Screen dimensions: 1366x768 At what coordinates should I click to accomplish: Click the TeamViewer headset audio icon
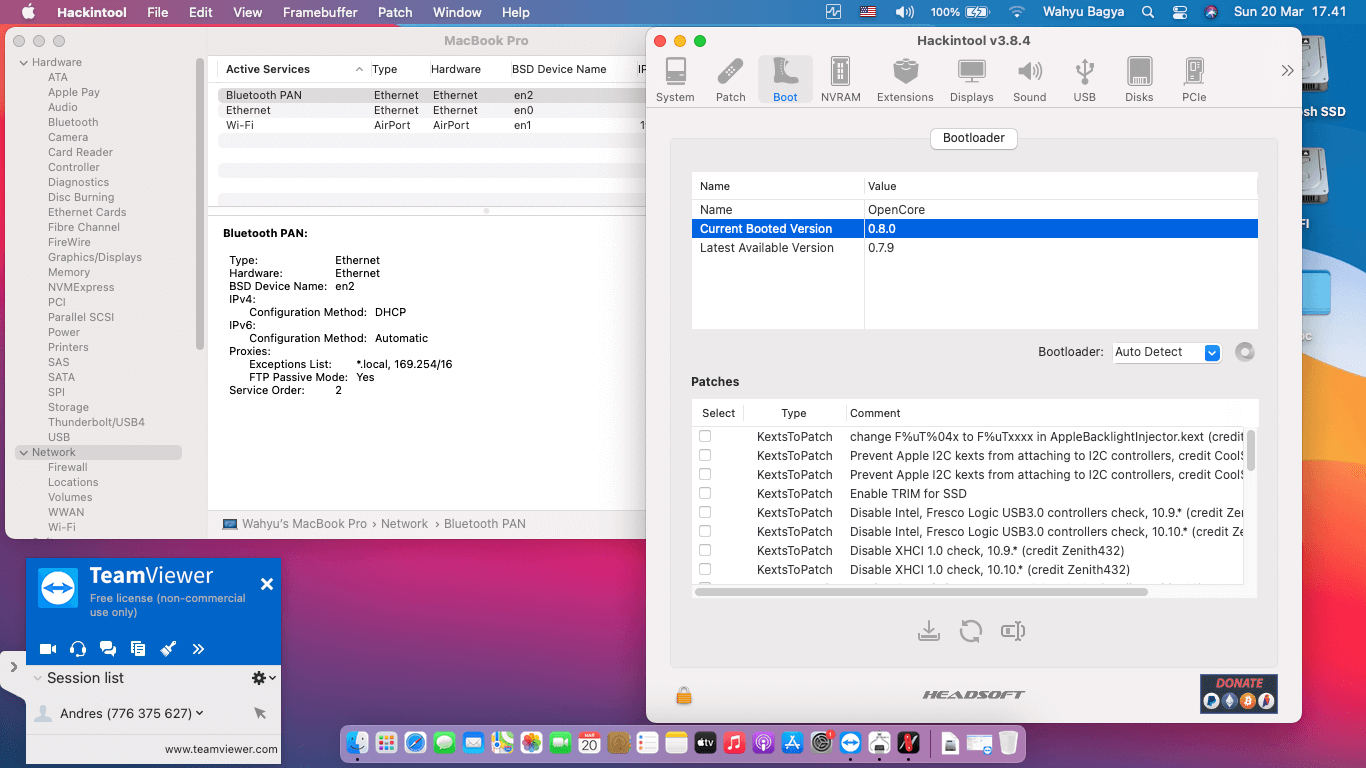click(x=78, y=649)
